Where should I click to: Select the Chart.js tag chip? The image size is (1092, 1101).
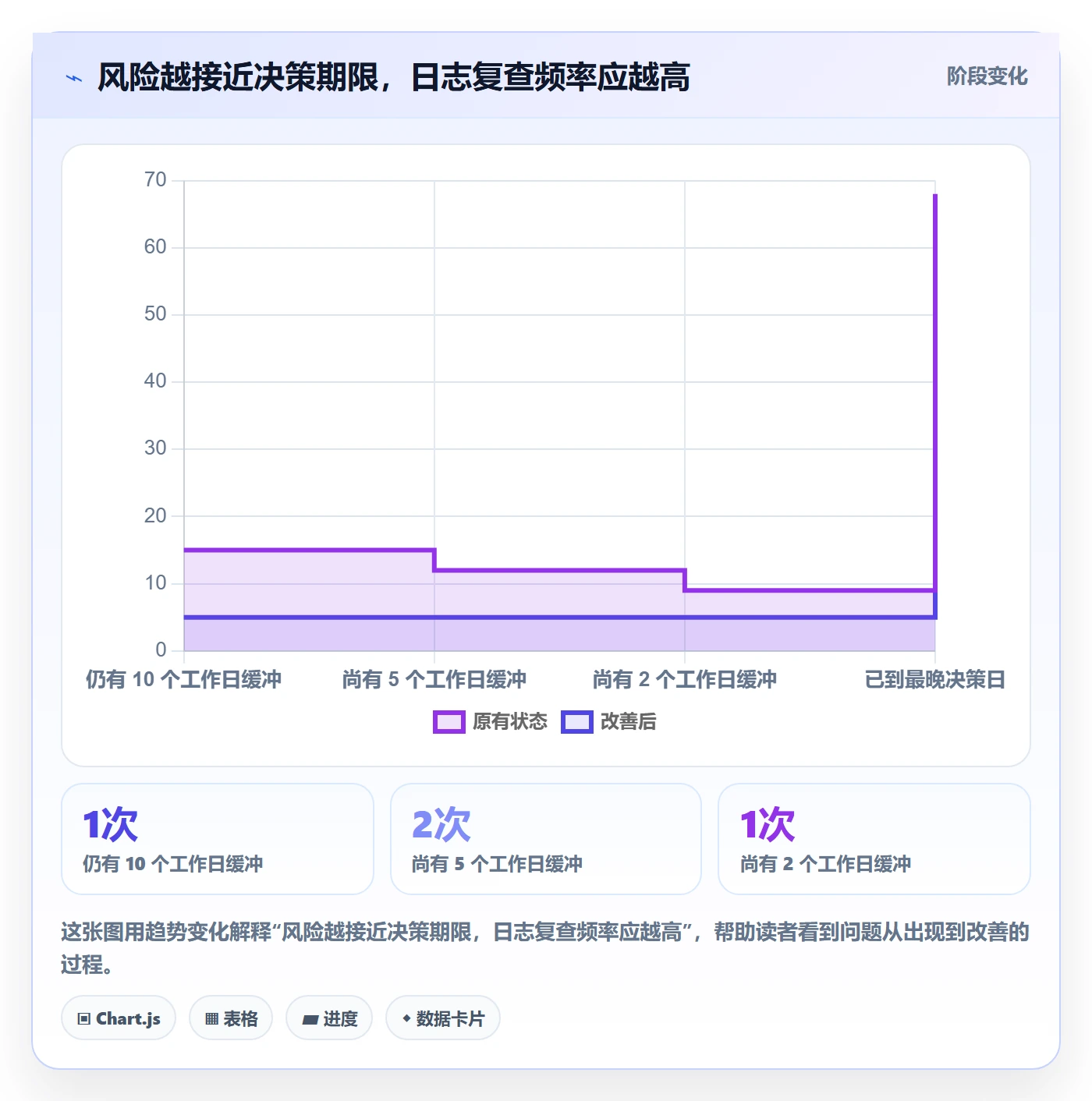119,1018
